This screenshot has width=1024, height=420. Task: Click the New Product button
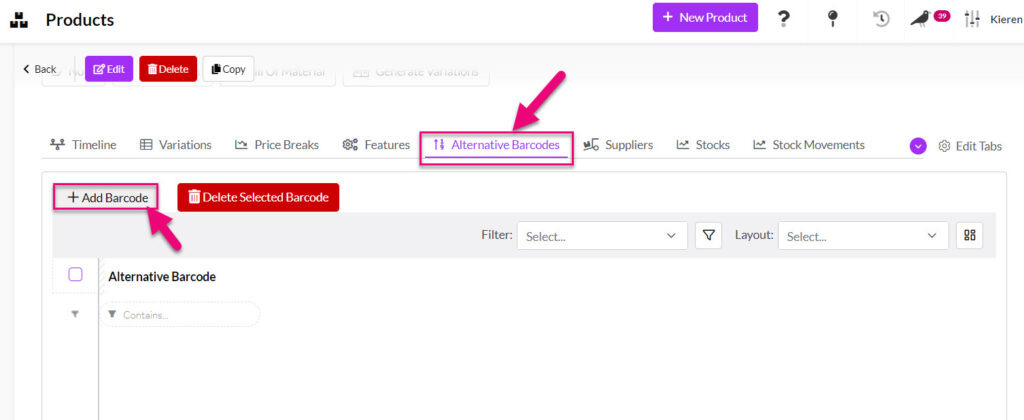click(705, 18)
